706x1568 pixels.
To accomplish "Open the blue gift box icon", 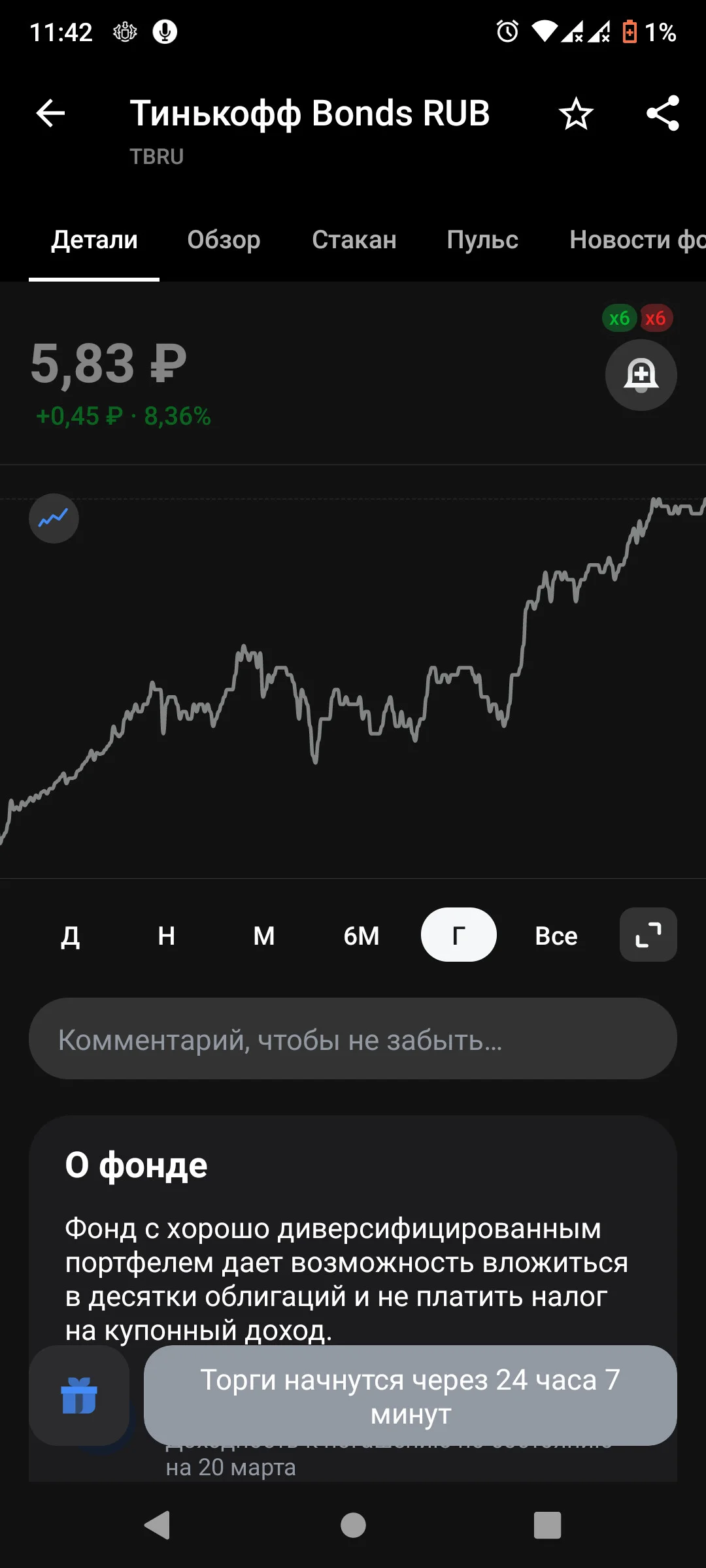I will pyautogui.click(x=79, y=1396).
